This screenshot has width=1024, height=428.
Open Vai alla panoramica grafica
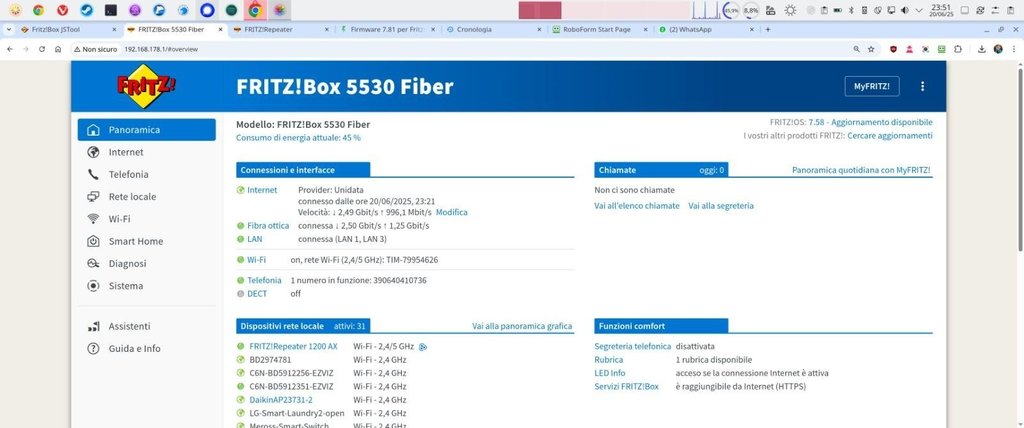pos(522,326)
